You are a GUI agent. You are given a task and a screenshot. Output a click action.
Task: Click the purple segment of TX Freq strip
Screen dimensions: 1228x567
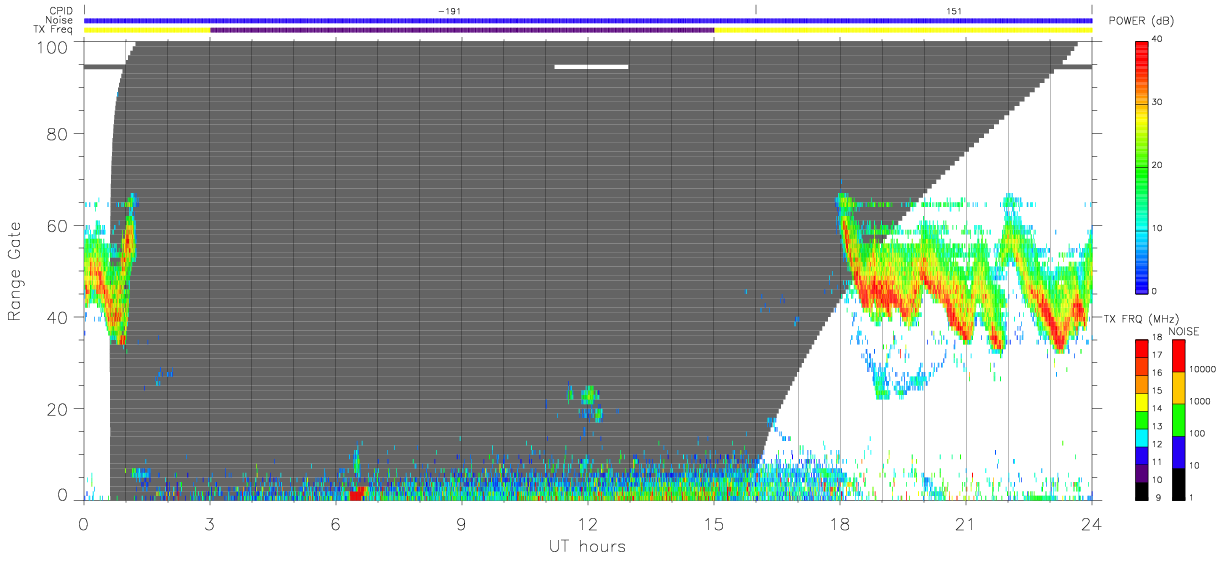point(462,30)
